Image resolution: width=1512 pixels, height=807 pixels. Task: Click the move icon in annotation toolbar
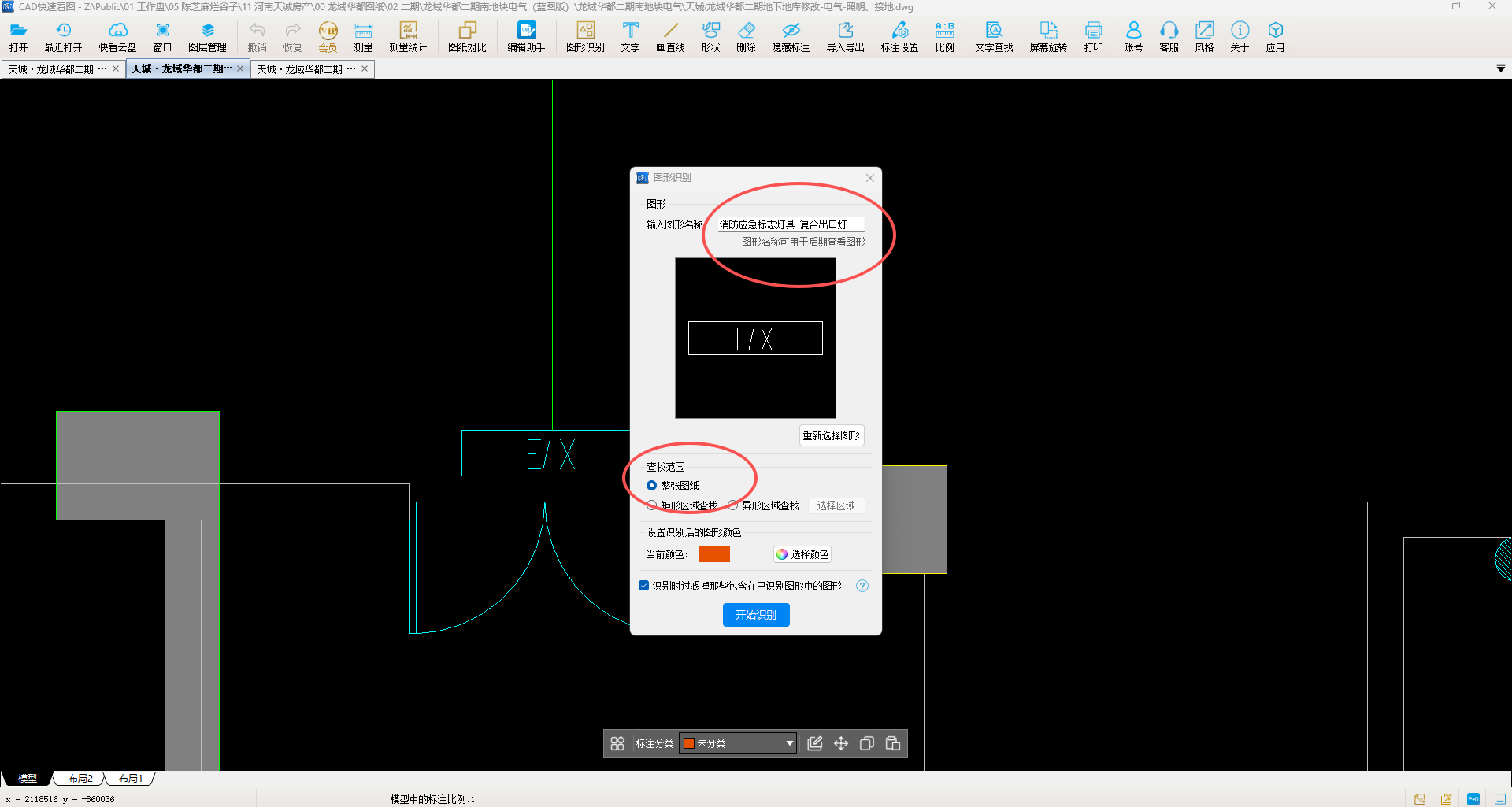click(841, 743)
